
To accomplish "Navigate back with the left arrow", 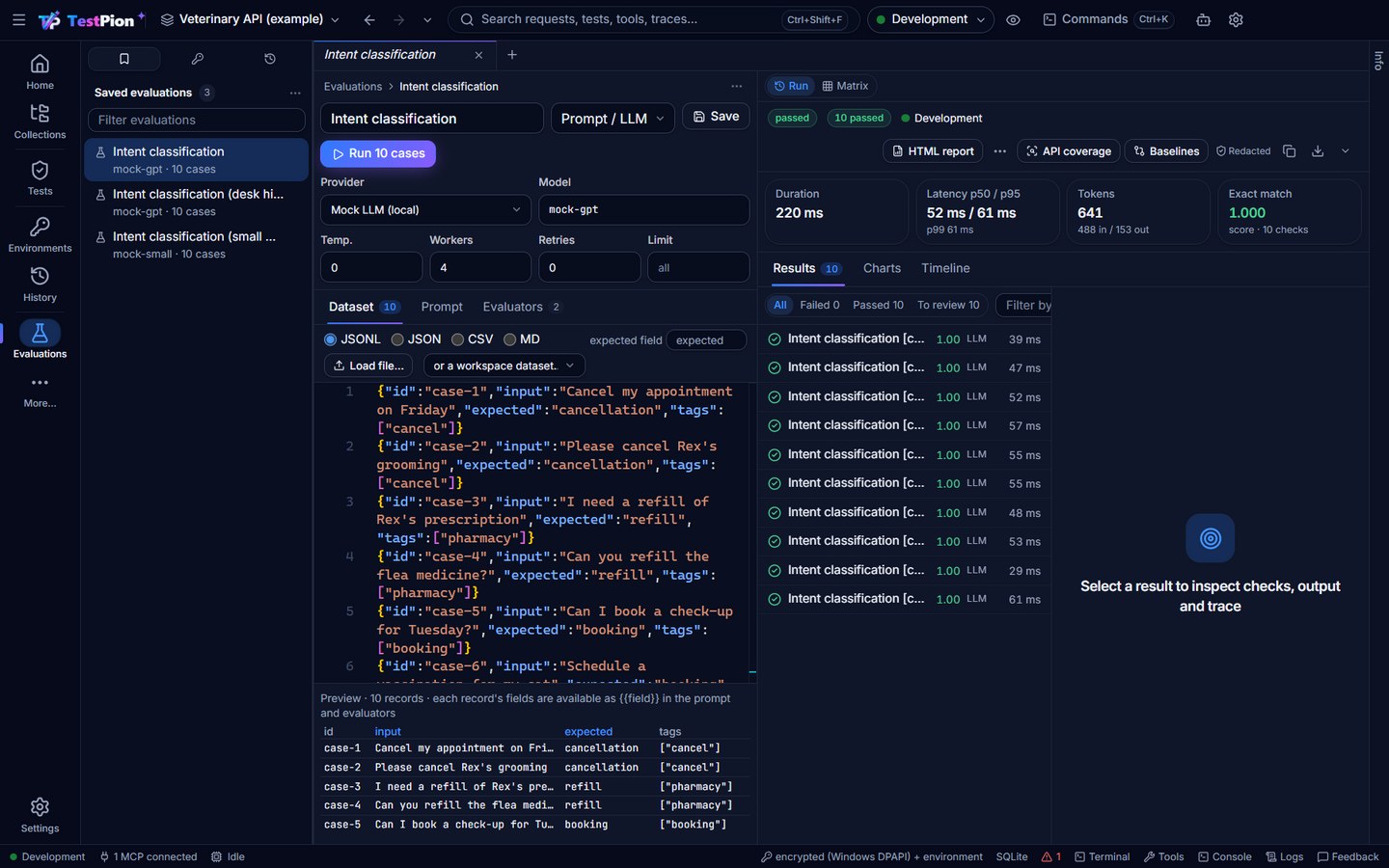I will point(369,19).
